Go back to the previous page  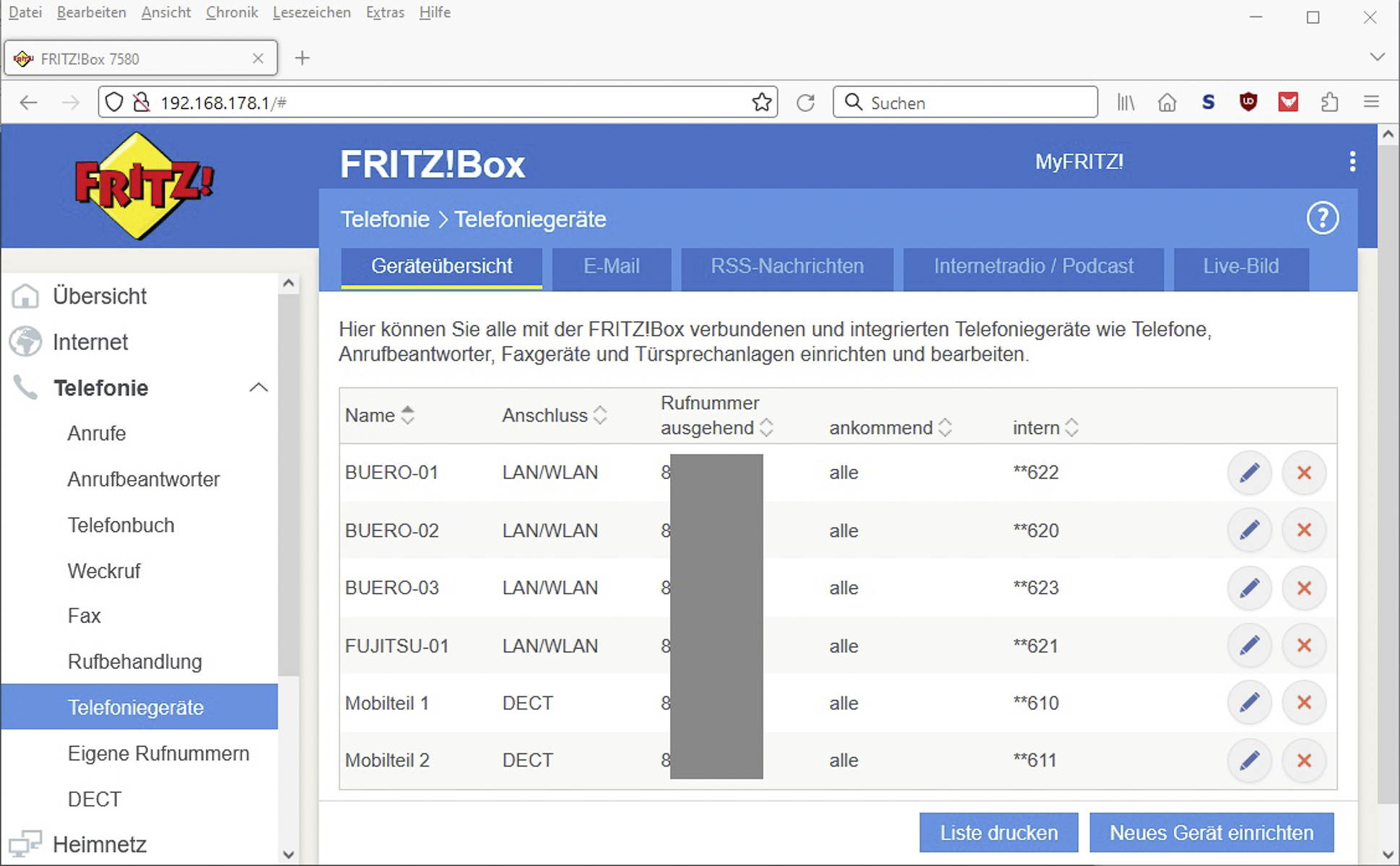[29, 102]
